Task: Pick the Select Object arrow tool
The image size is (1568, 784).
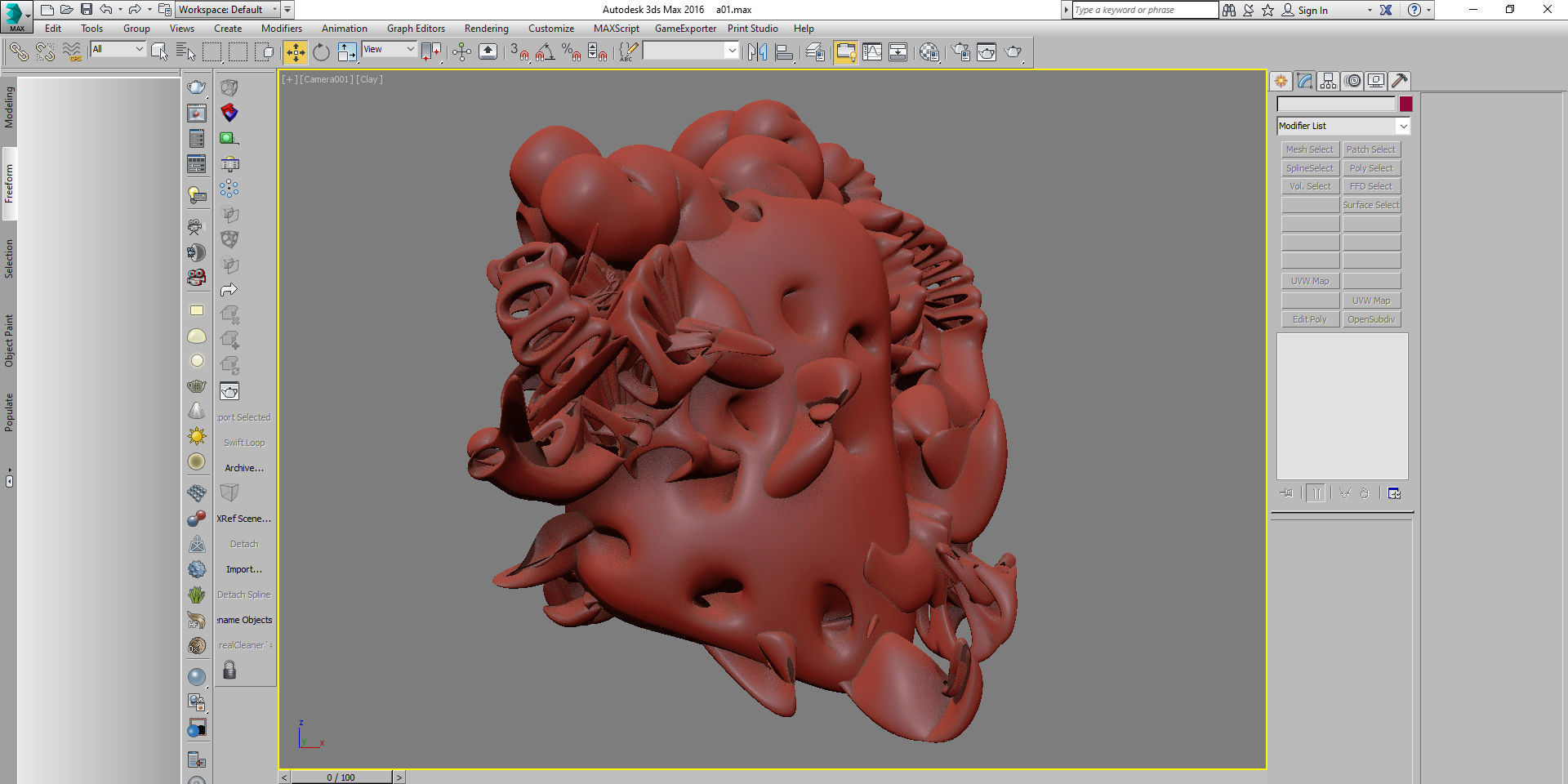Action: coord(159,52)
